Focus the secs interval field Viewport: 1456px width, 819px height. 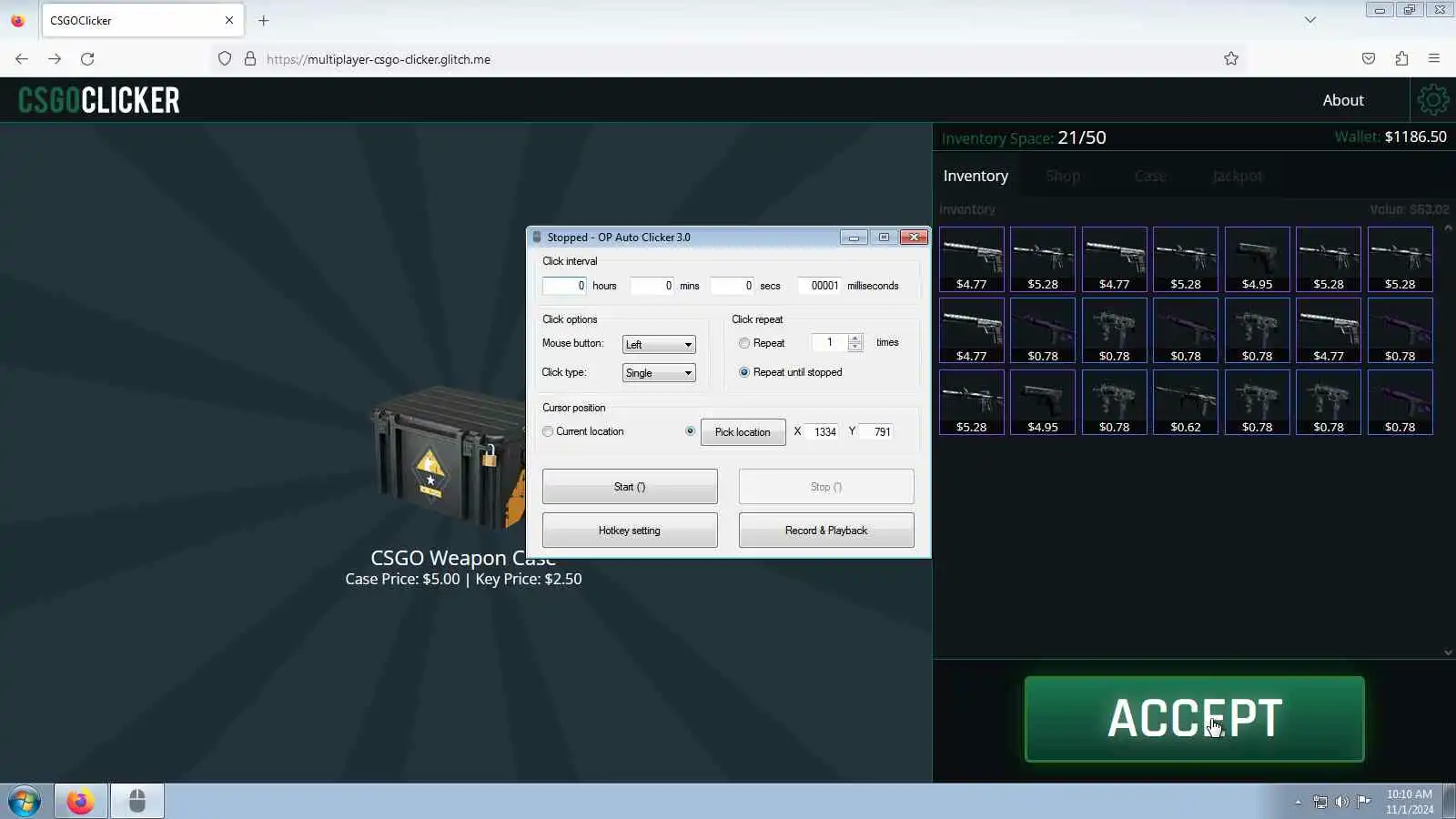point(732,286)
